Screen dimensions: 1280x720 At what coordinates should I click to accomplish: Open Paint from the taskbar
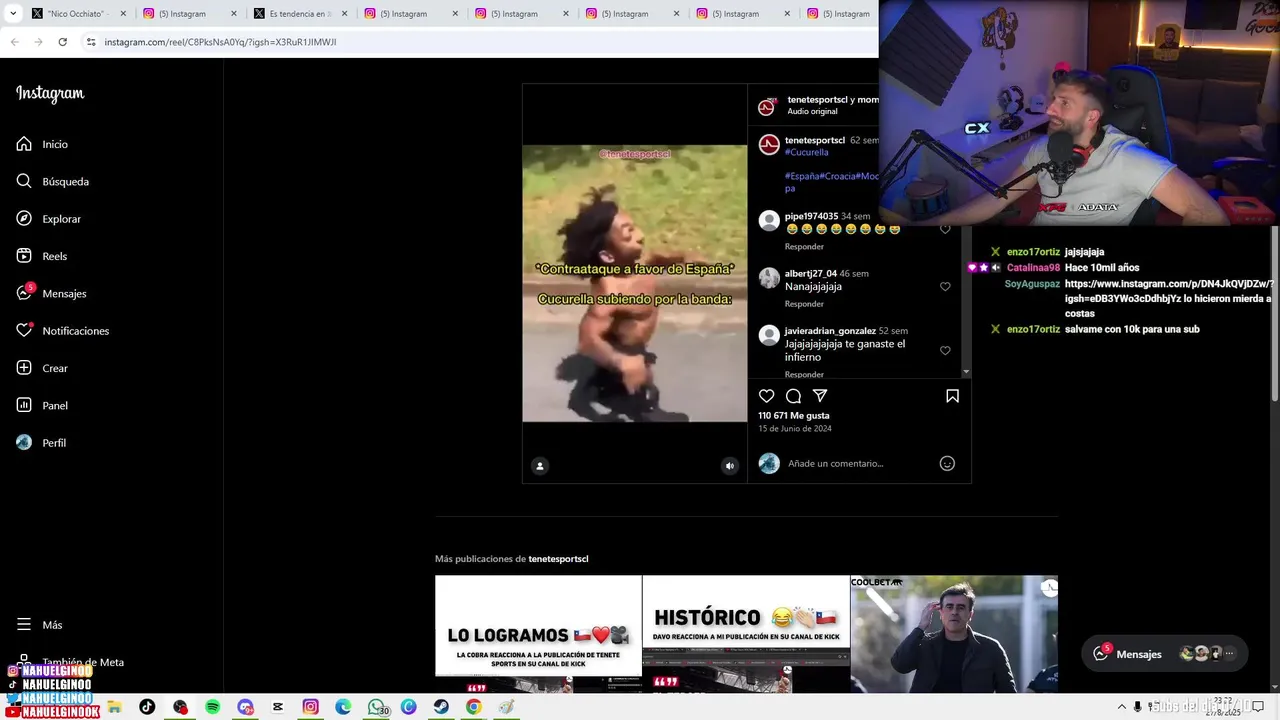(506, 707)
